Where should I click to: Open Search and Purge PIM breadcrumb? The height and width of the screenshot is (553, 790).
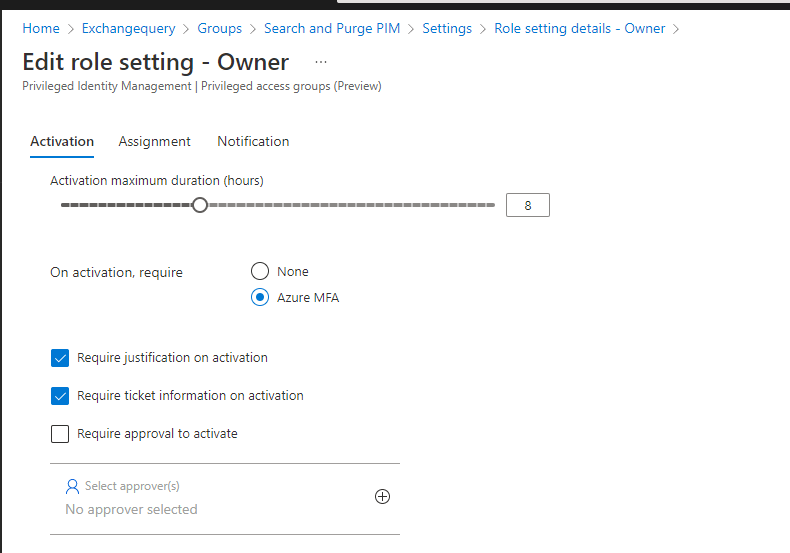click(332, 28)
